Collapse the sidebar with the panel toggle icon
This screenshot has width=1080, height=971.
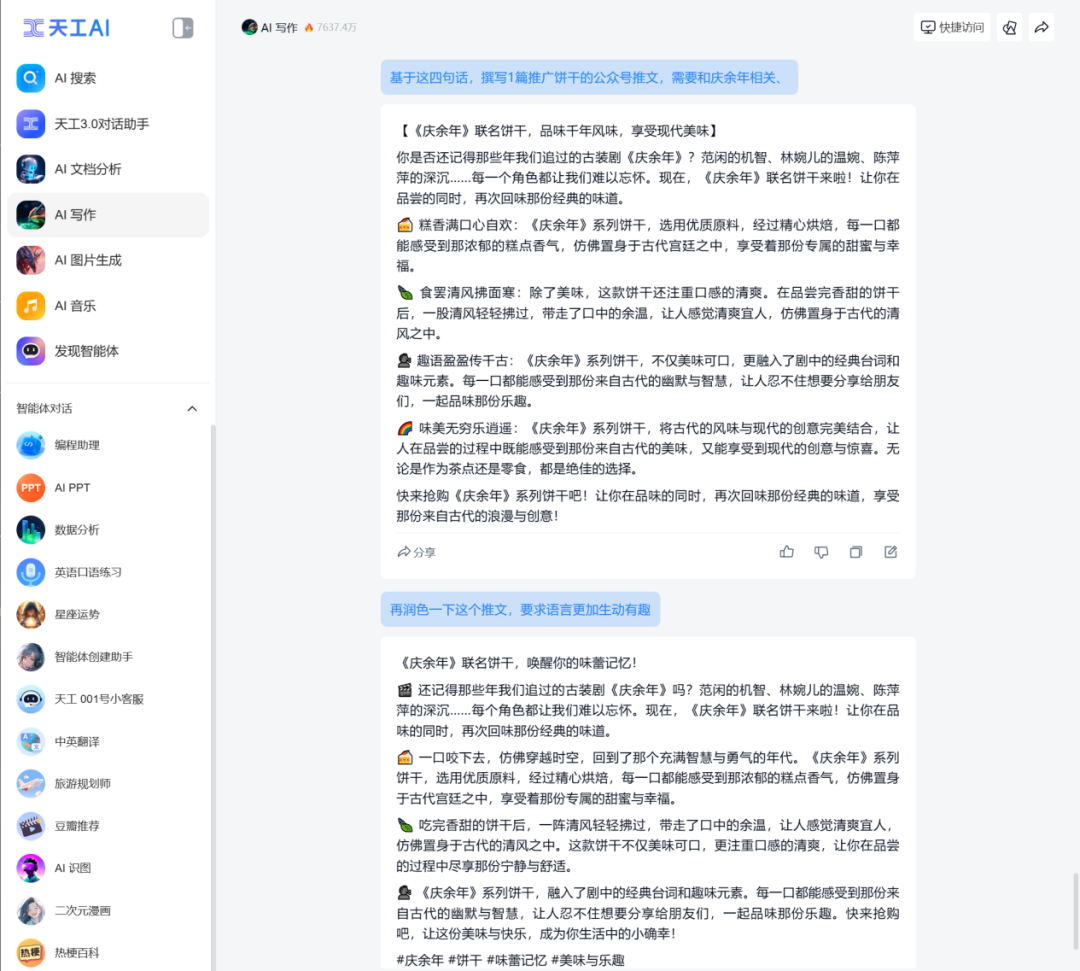click(x=183, y=28)
